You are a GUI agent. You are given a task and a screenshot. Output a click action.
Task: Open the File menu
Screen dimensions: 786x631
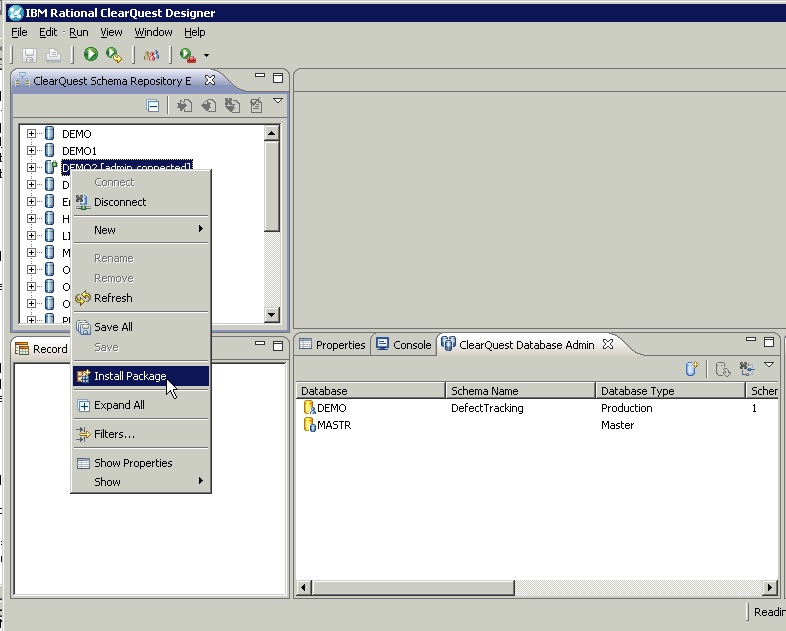tap(19, 33)
